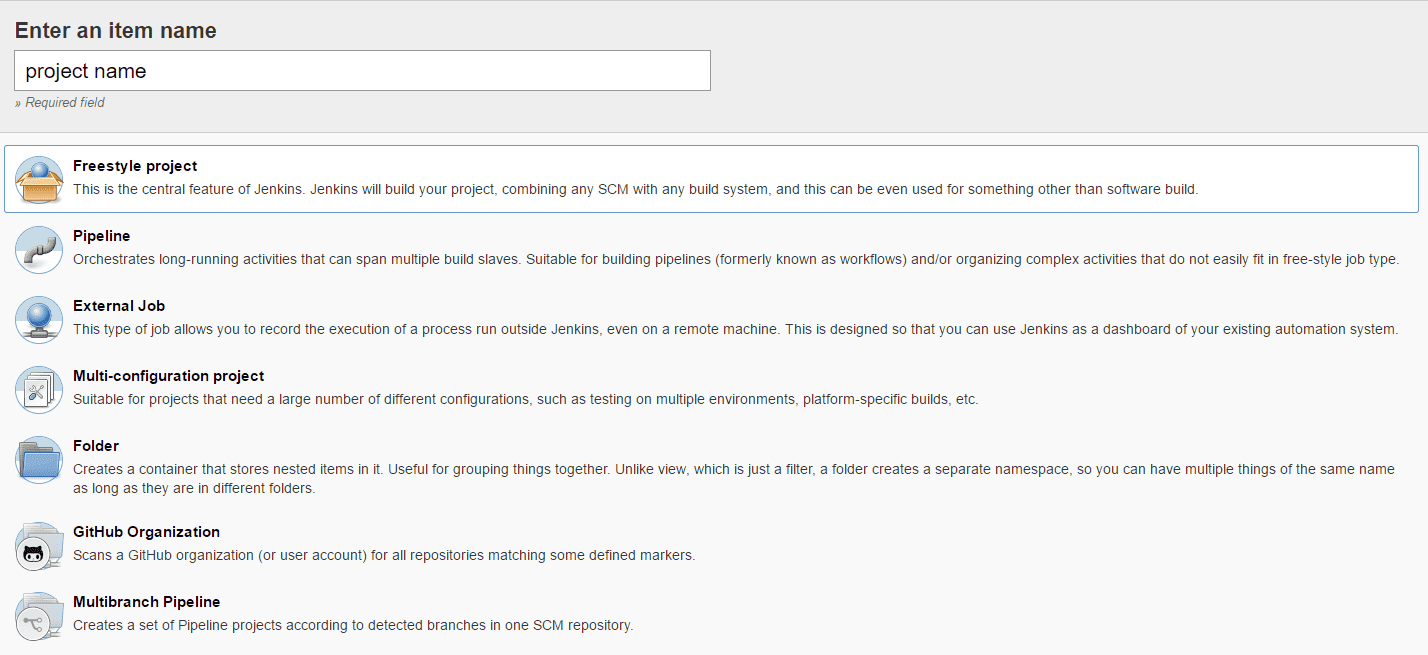Image resolution: width=1428 pixels, height=655 pixels.
Task: Select the GitHub Organization title
Action: (x=146, y=532)
